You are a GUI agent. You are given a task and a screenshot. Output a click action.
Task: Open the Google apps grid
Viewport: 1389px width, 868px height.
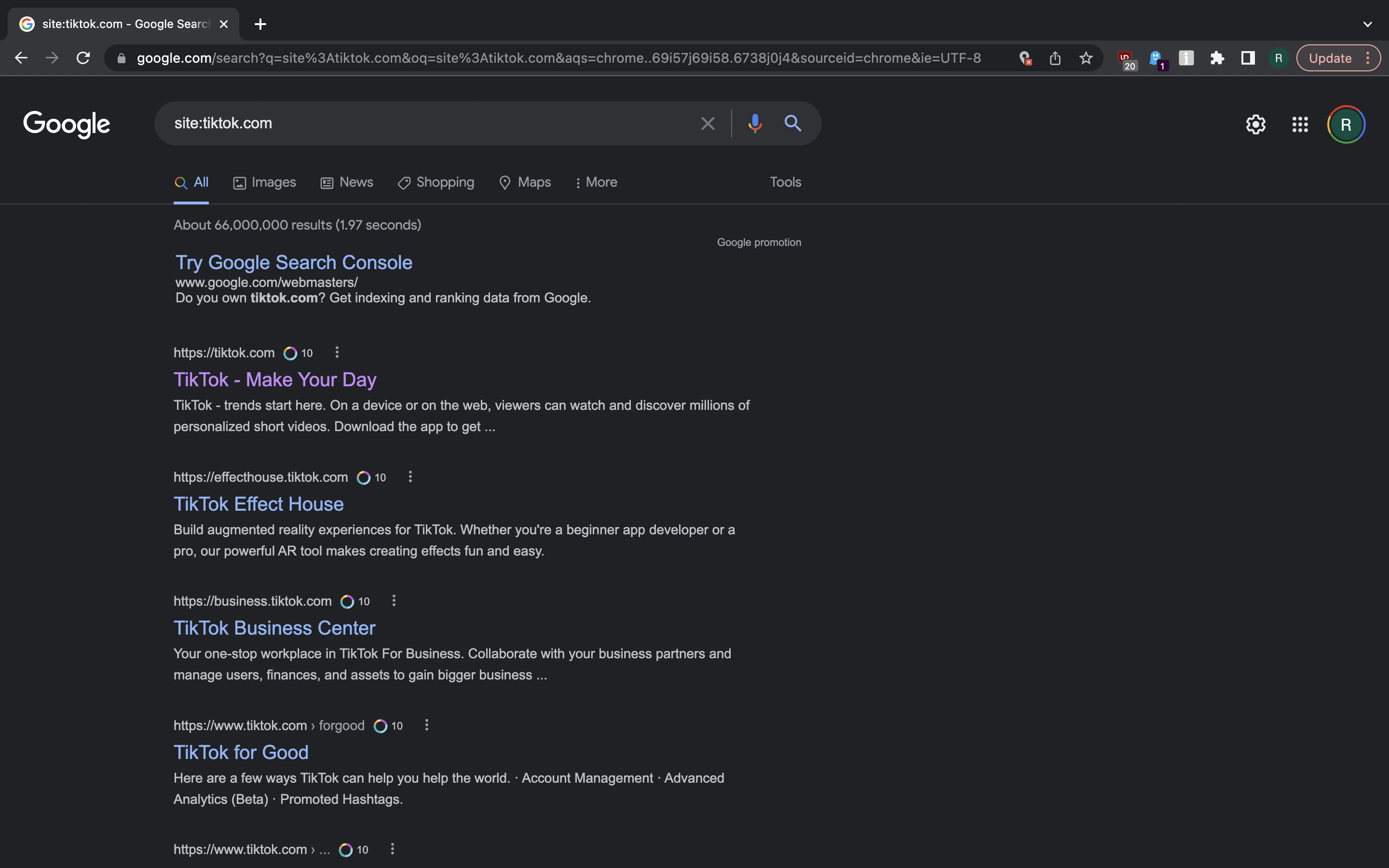coord(1299,124)
